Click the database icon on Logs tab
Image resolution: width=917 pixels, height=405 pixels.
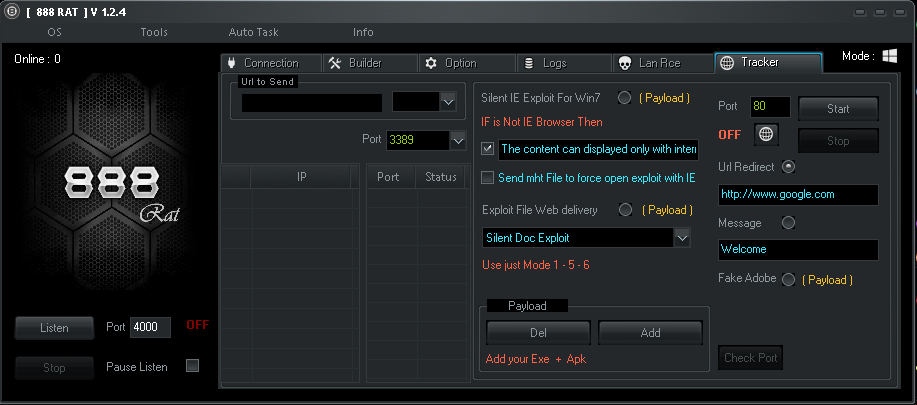tap(529, 63)
